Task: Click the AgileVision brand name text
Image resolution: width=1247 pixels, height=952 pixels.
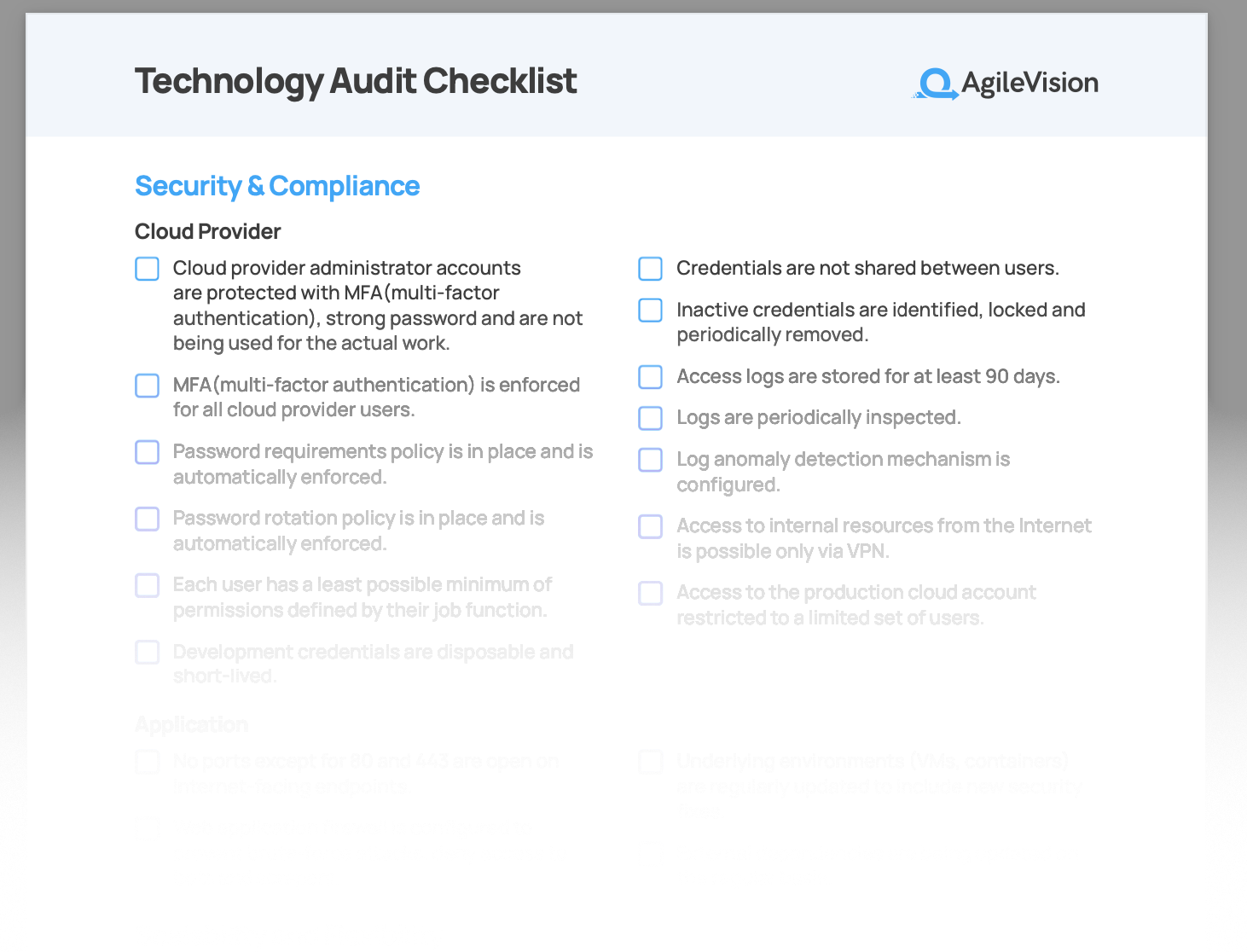Action: coord(1029,83)
